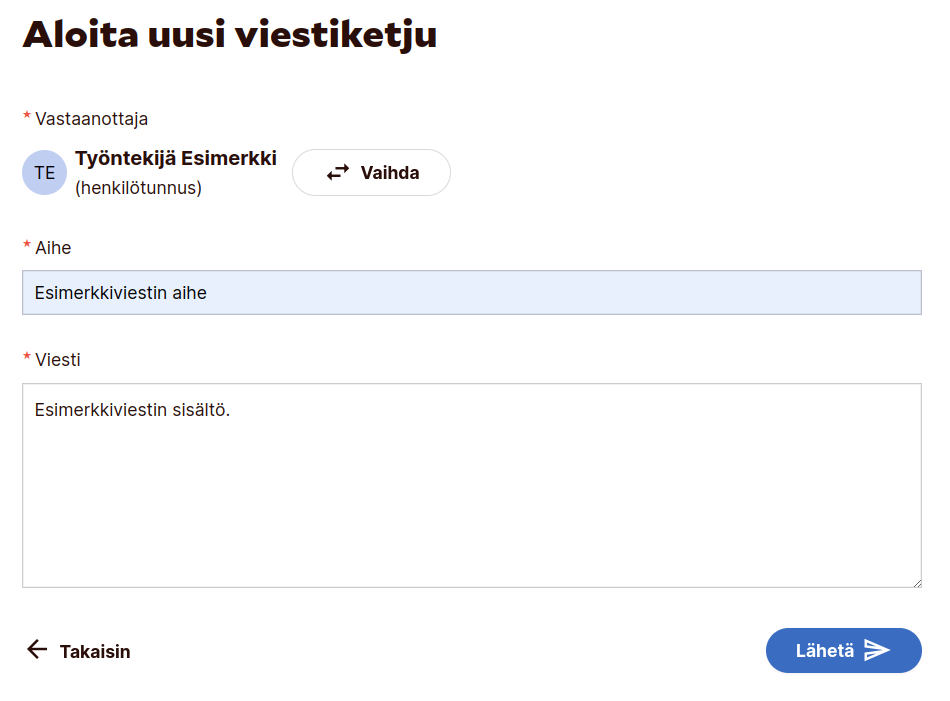Select the recipient name Työntekijä Esimerkki
The image size is (950, 701).
point(176,159)
